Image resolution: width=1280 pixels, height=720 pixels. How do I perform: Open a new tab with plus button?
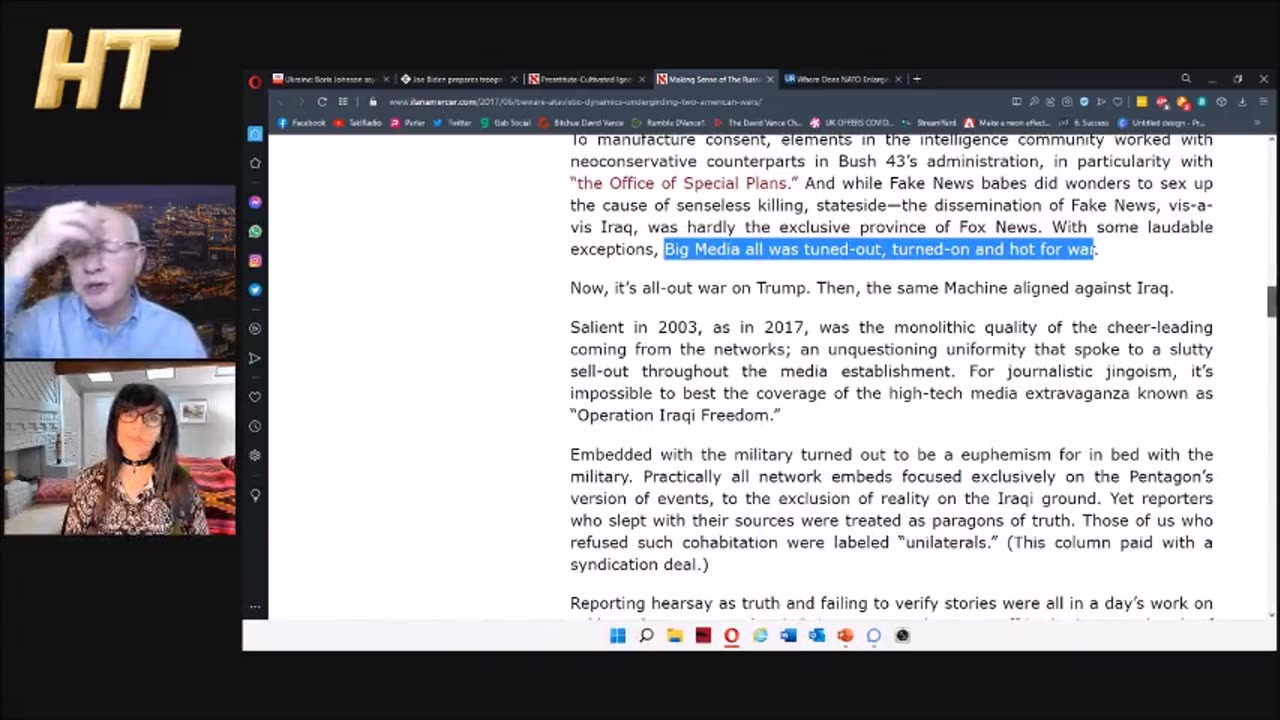[x=917, y=79]
